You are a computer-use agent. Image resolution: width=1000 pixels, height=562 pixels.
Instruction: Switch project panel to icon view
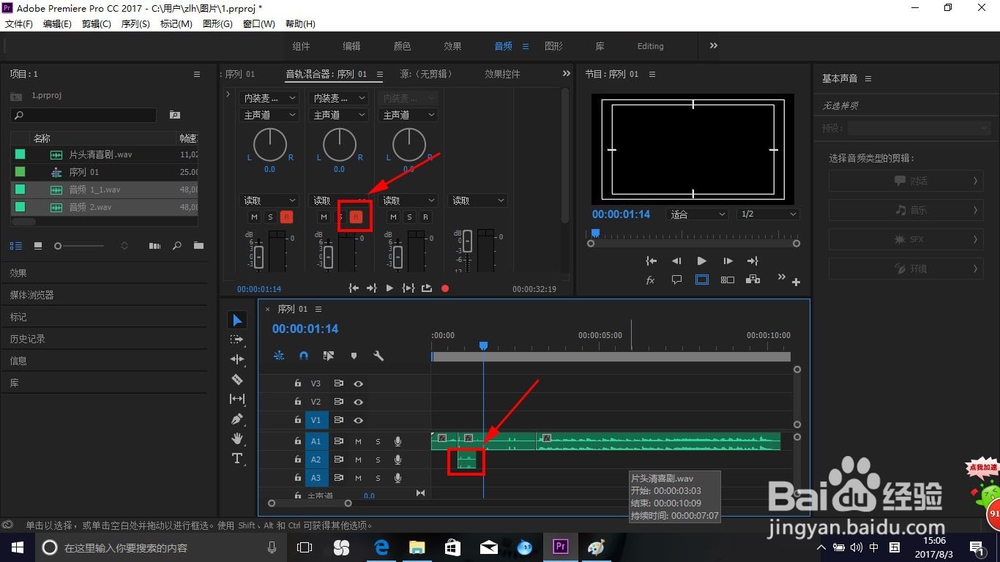(x=38, y=246)
